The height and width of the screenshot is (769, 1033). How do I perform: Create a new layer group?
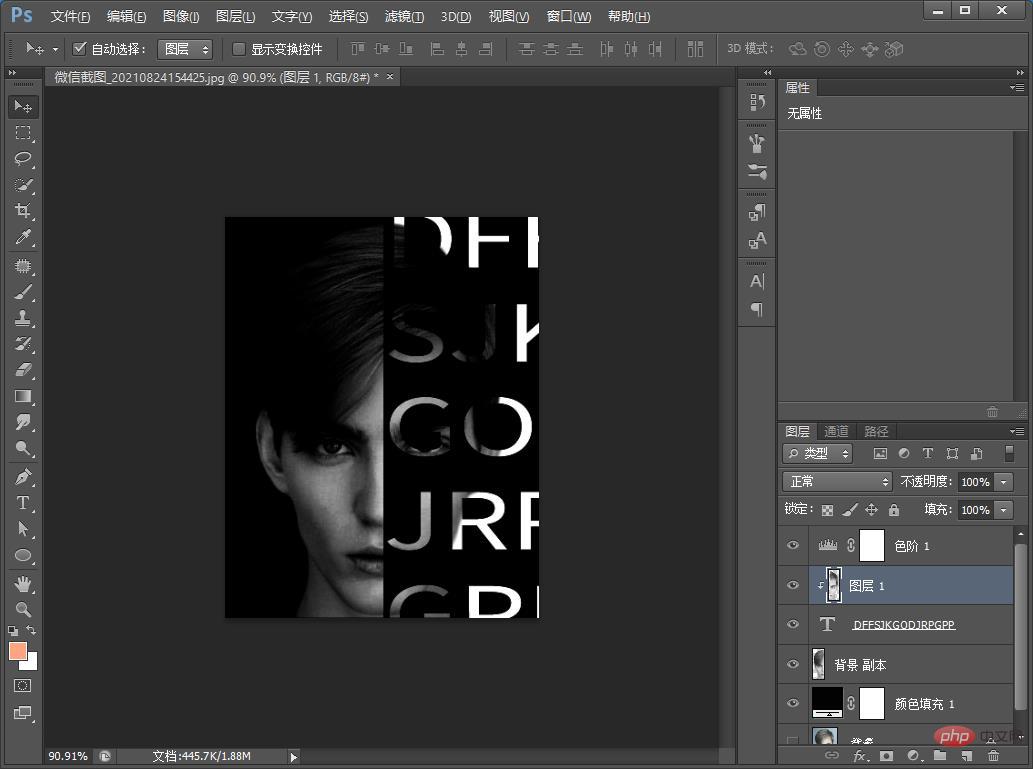coord(939,756)
